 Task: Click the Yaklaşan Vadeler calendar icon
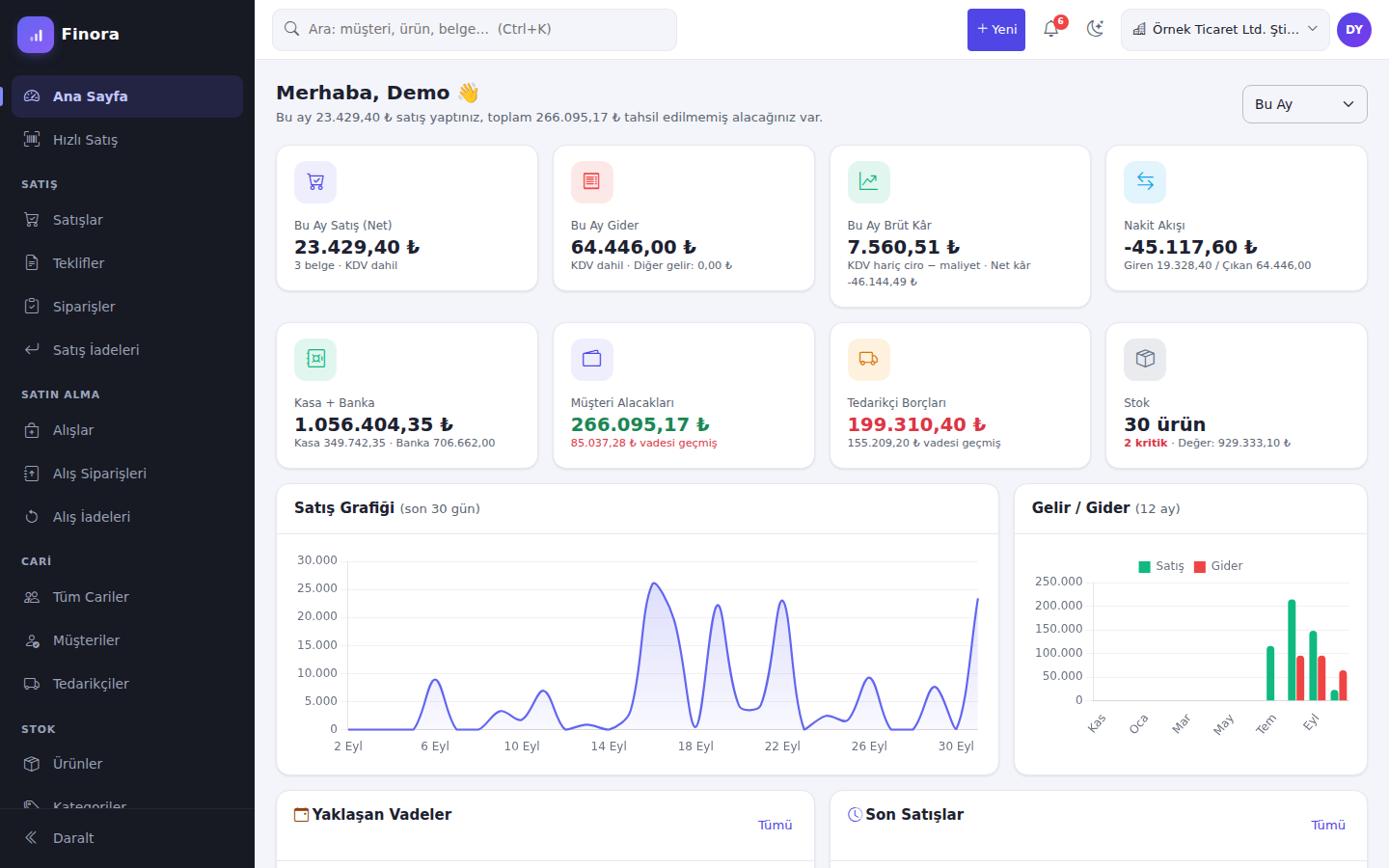click(302, 815)
